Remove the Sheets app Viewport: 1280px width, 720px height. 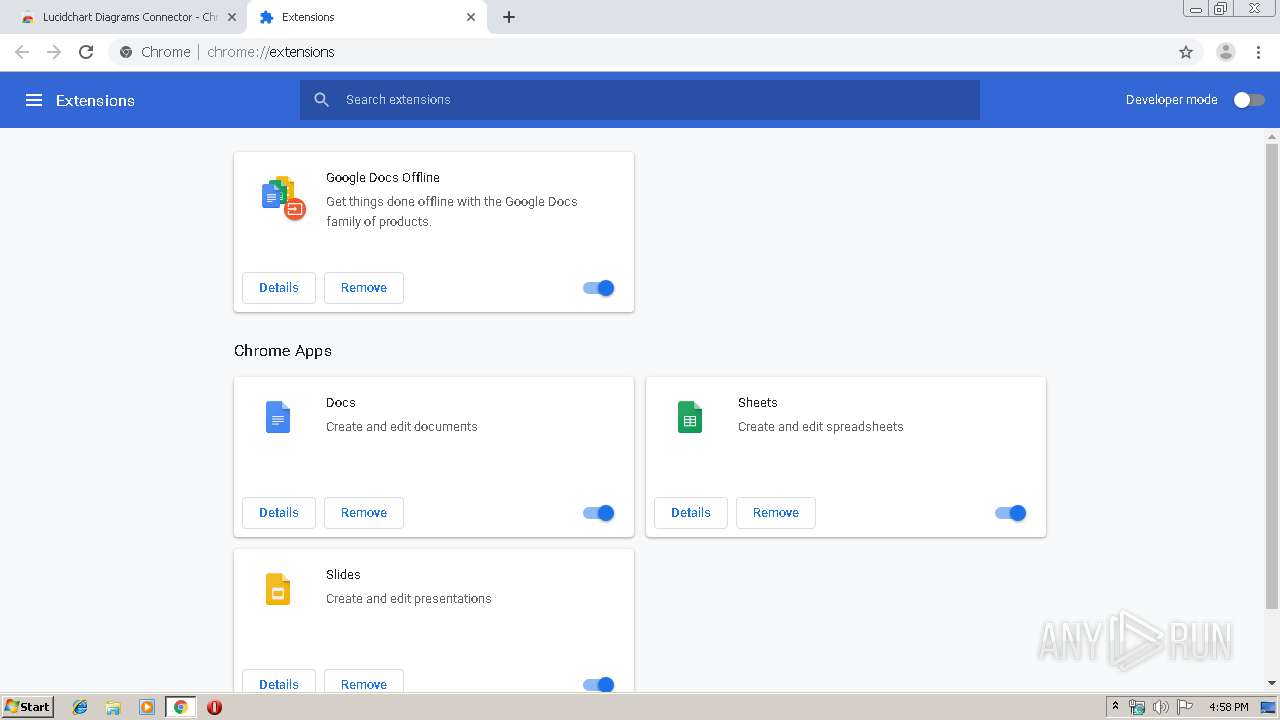776,513
